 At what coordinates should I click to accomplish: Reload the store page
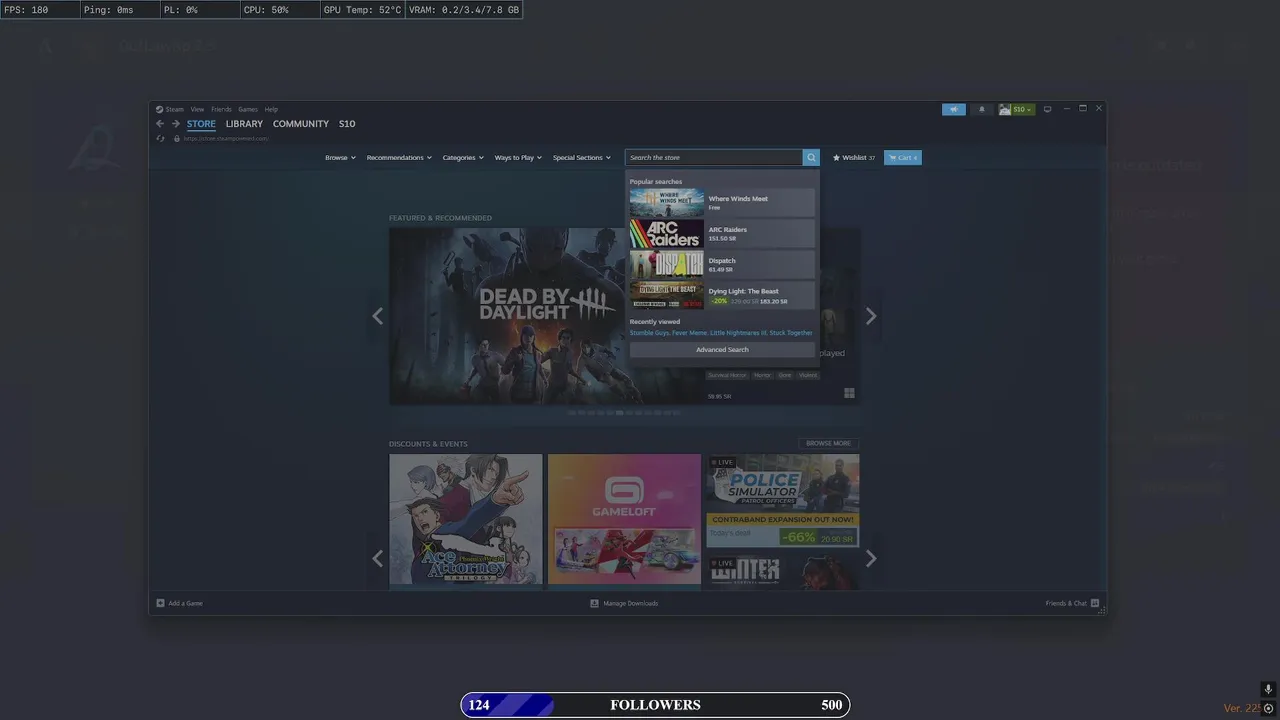160,138
